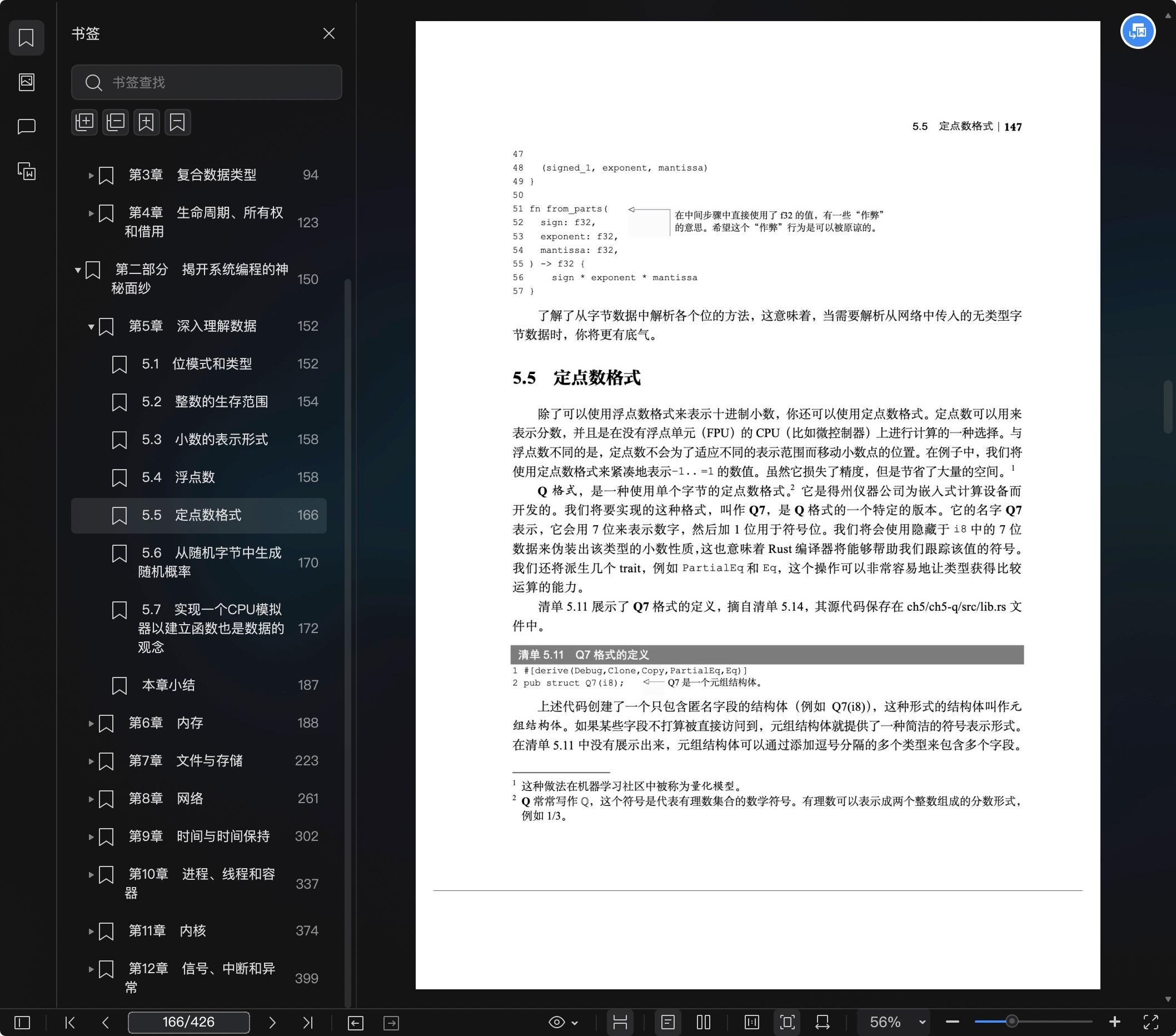1176x1036 pixels.
Task: Jump to bookmark 5.4 浮点数
Action: [x=199, y=477]
